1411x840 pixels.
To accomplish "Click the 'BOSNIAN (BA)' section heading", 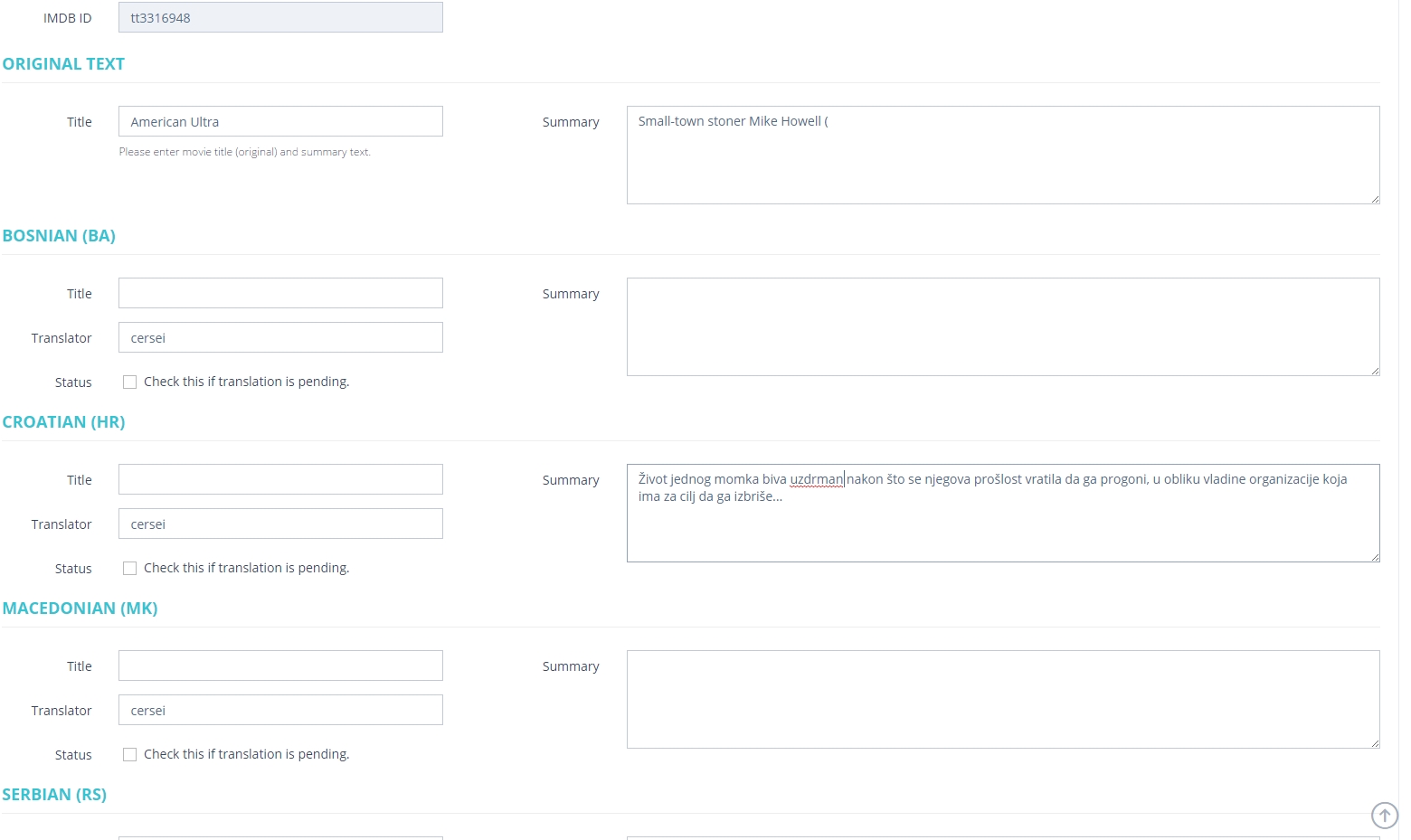I will tap(59, 236).
